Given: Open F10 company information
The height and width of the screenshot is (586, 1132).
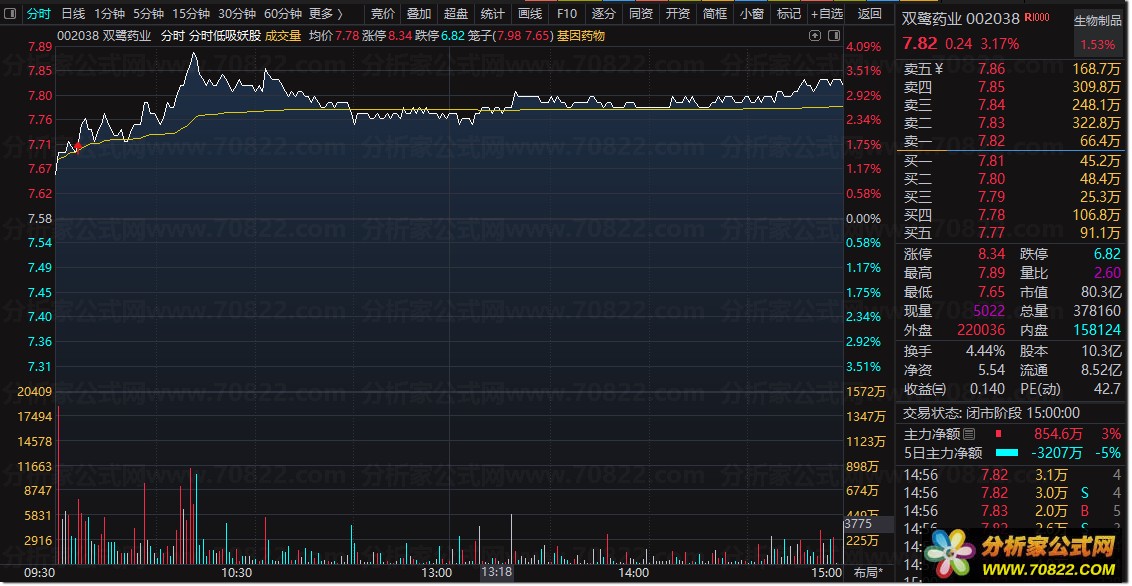Looking at the screenshot, I should click(567, 14).
